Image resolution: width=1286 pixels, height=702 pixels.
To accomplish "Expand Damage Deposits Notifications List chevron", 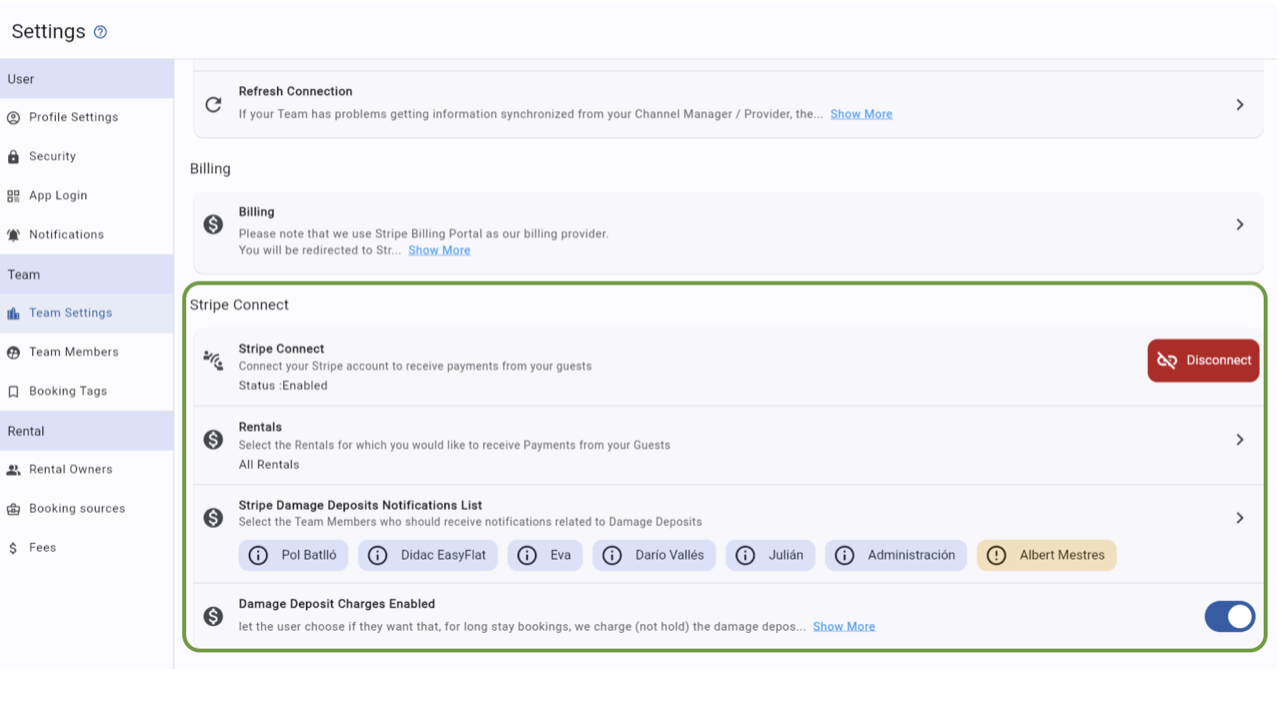I will pos(1239,518).
